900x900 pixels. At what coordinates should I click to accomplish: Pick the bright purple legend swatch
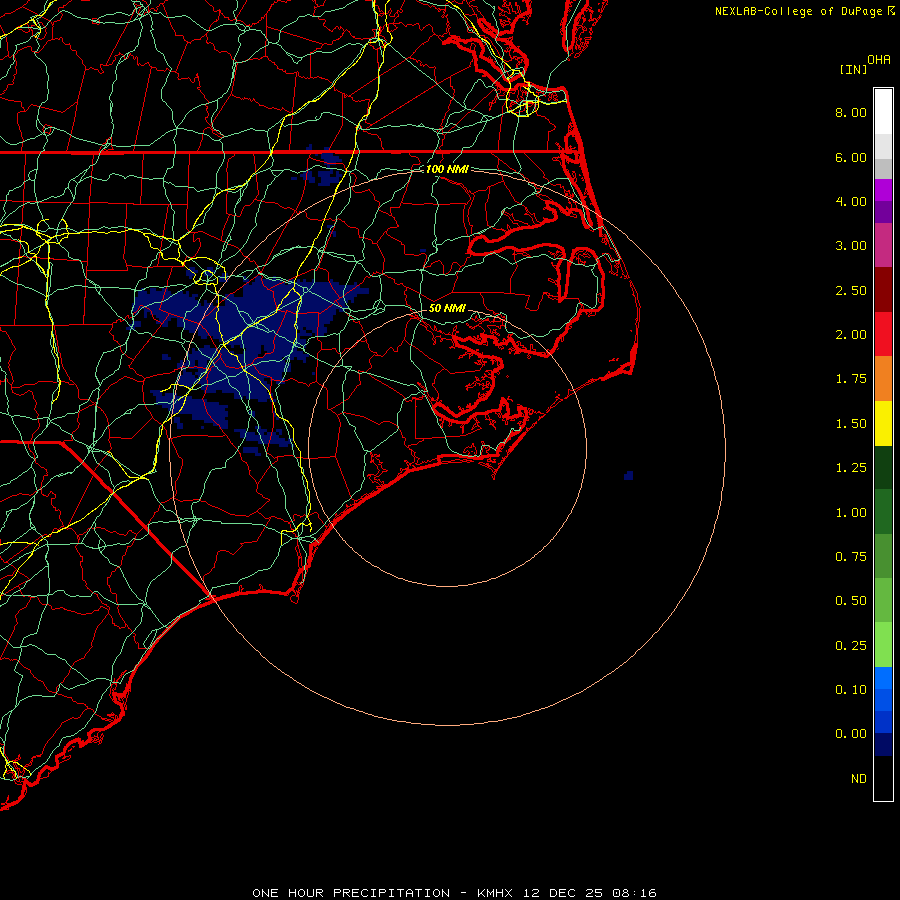[x=883, y=190]
